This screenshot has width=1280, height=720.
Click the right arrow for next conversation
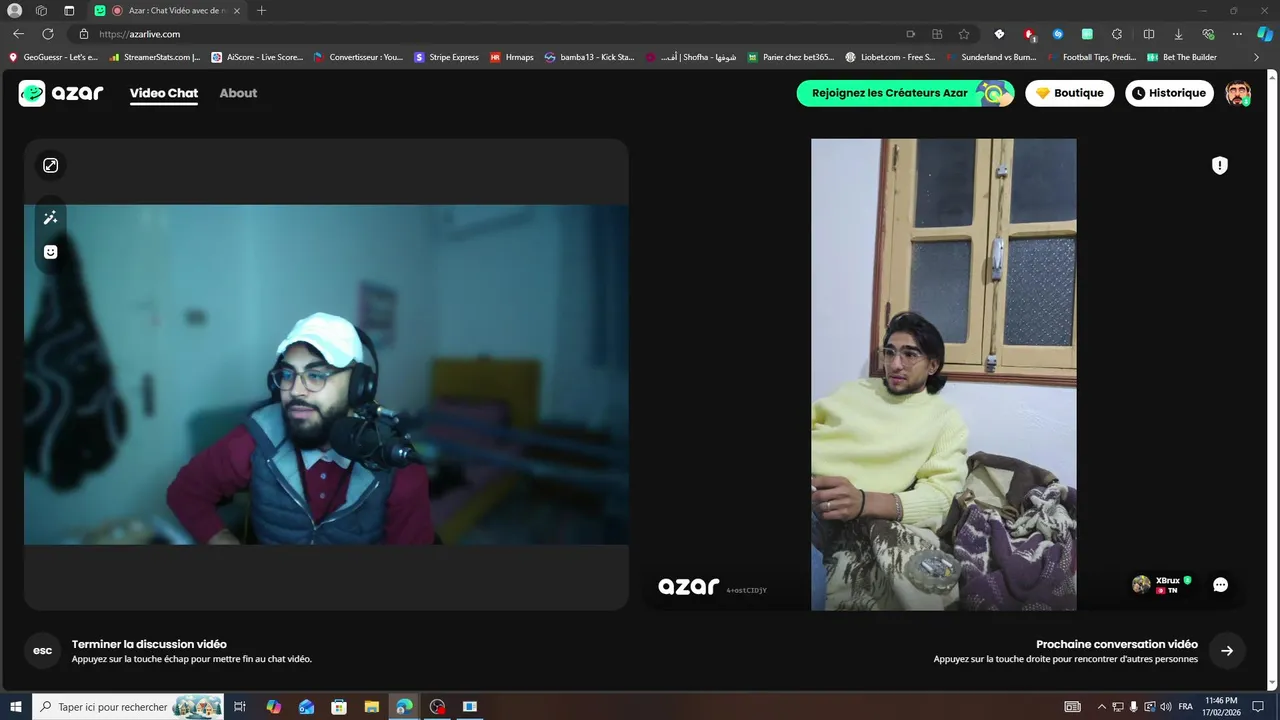coord(1227,651)
